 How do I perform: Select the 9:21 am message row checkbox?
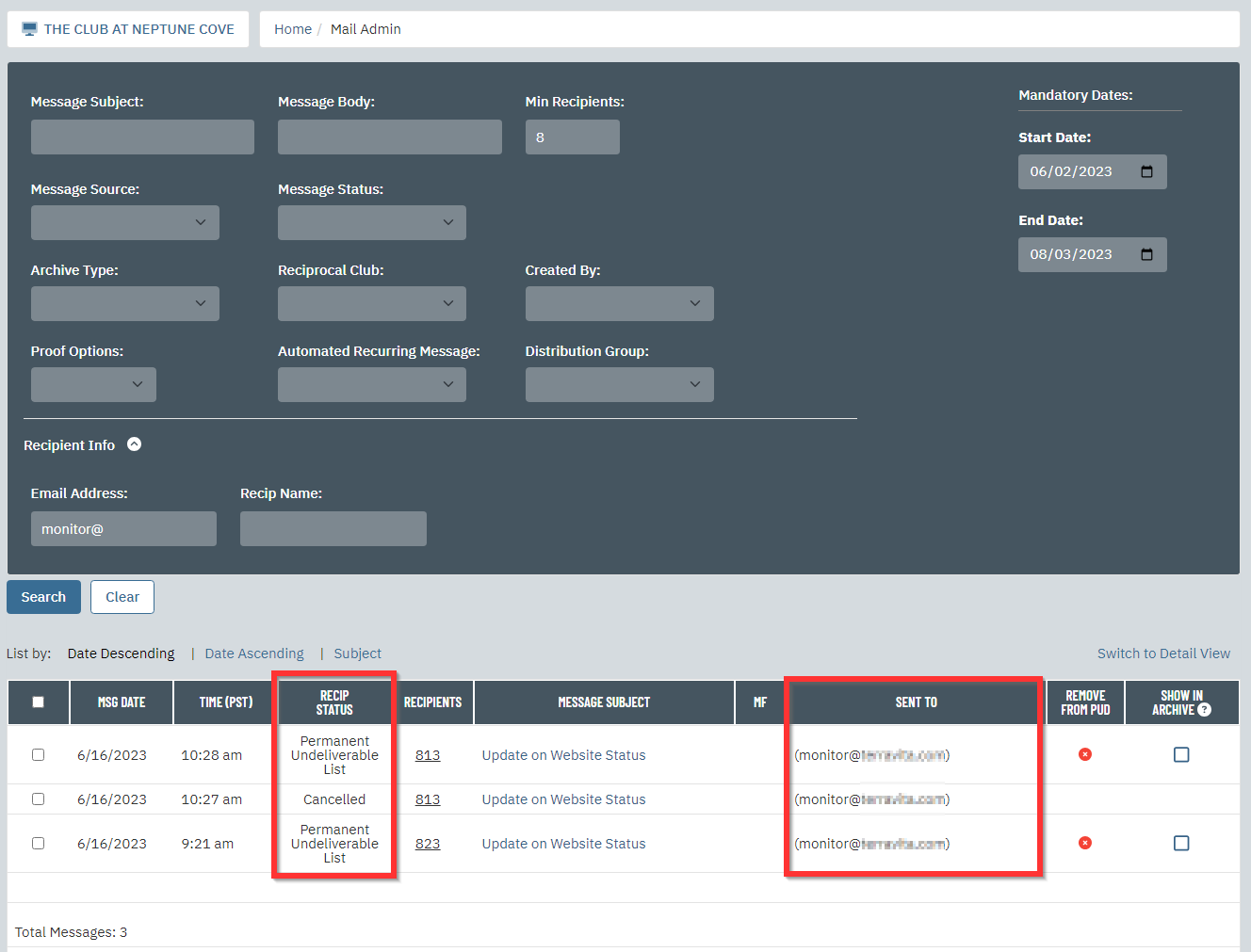(38, 844)
